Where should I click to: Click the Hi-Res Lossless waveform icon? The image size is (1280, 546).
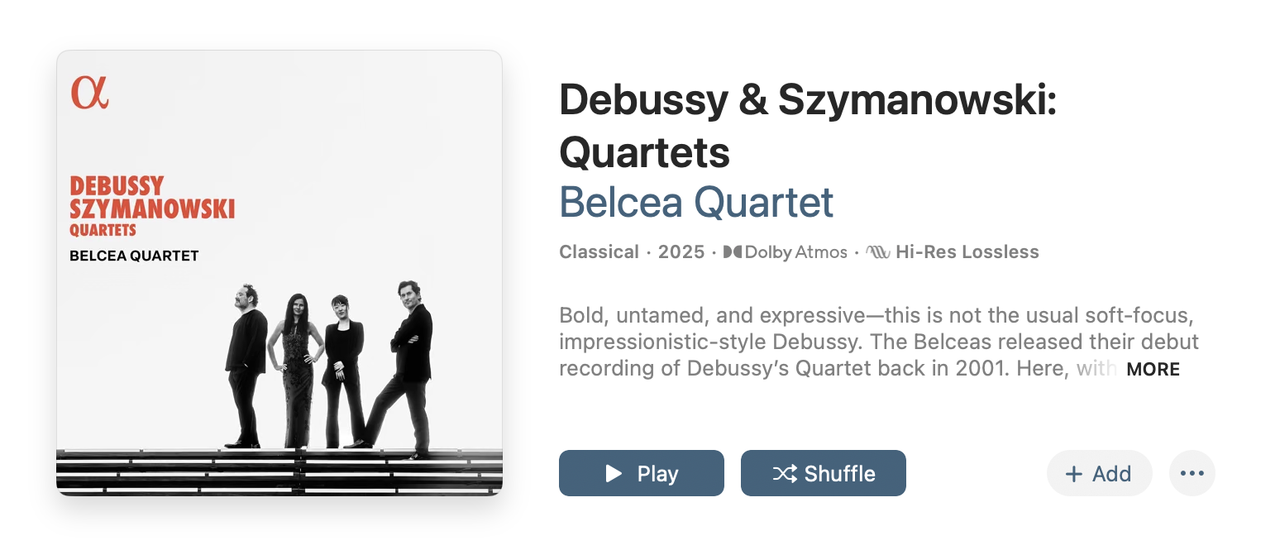tap(878, 252)
